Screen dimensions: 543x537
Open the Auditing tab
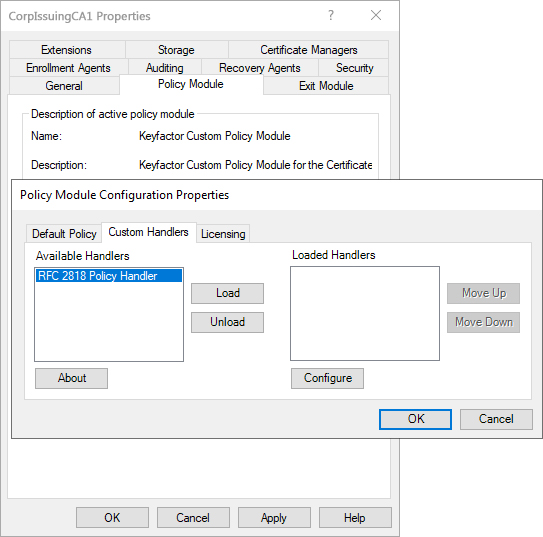pos(164,68)
